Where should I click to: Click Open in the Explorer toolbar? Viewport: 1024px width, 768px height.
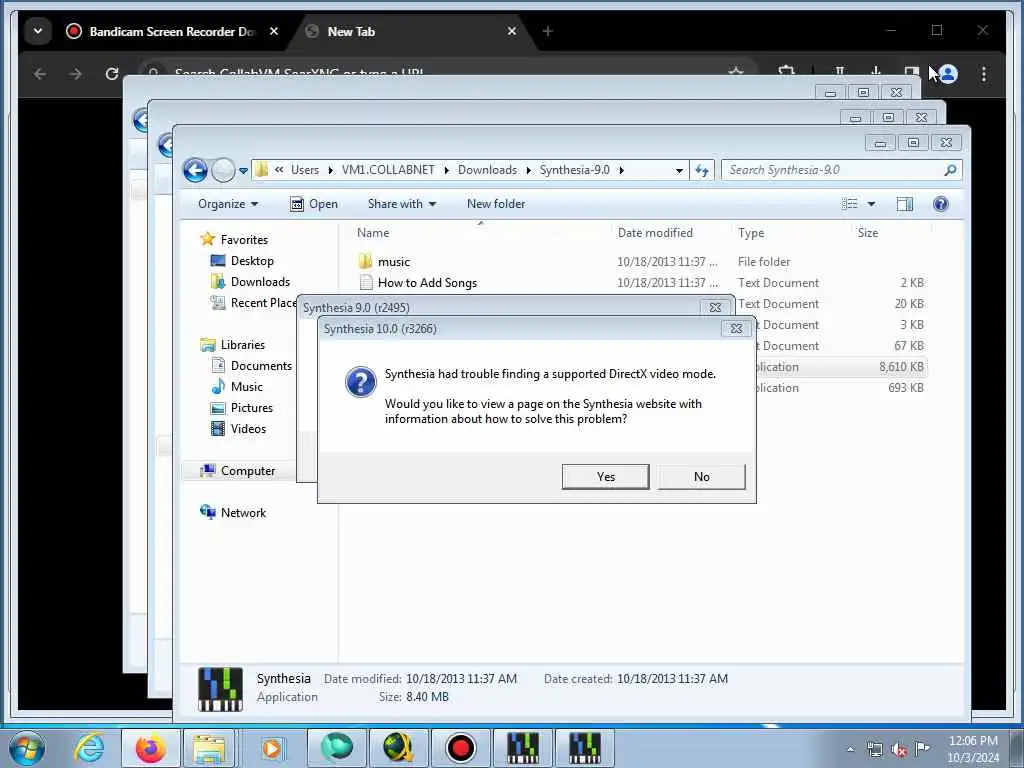[313, 204]
